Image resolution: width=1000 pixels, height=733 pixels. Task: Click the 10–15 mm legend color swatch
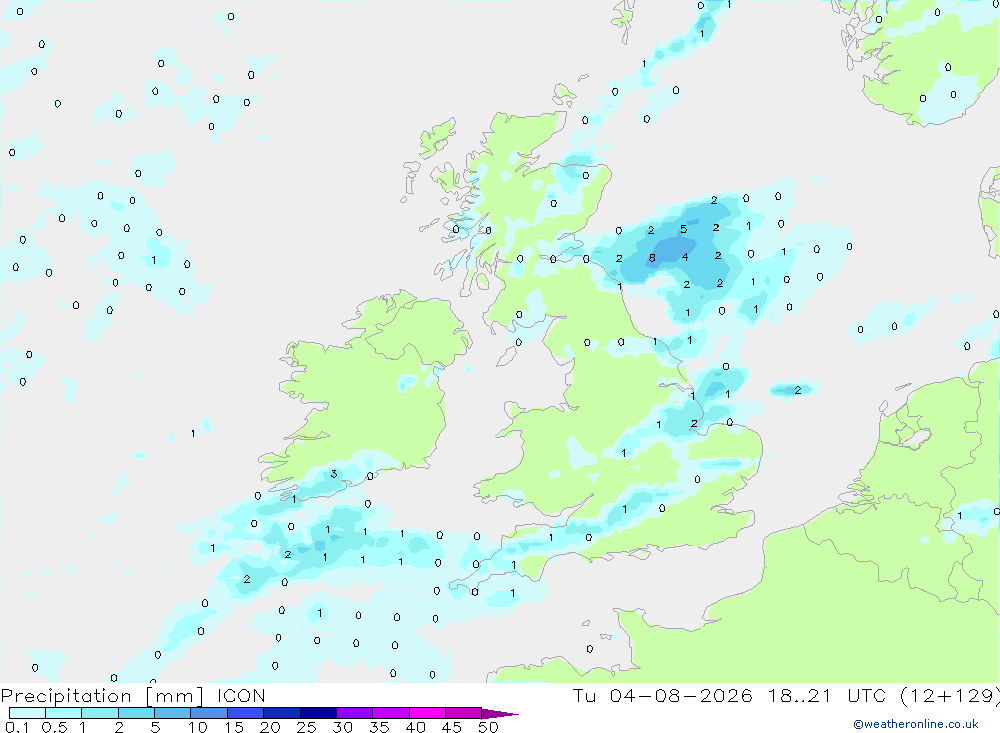[x=209, y=713]
